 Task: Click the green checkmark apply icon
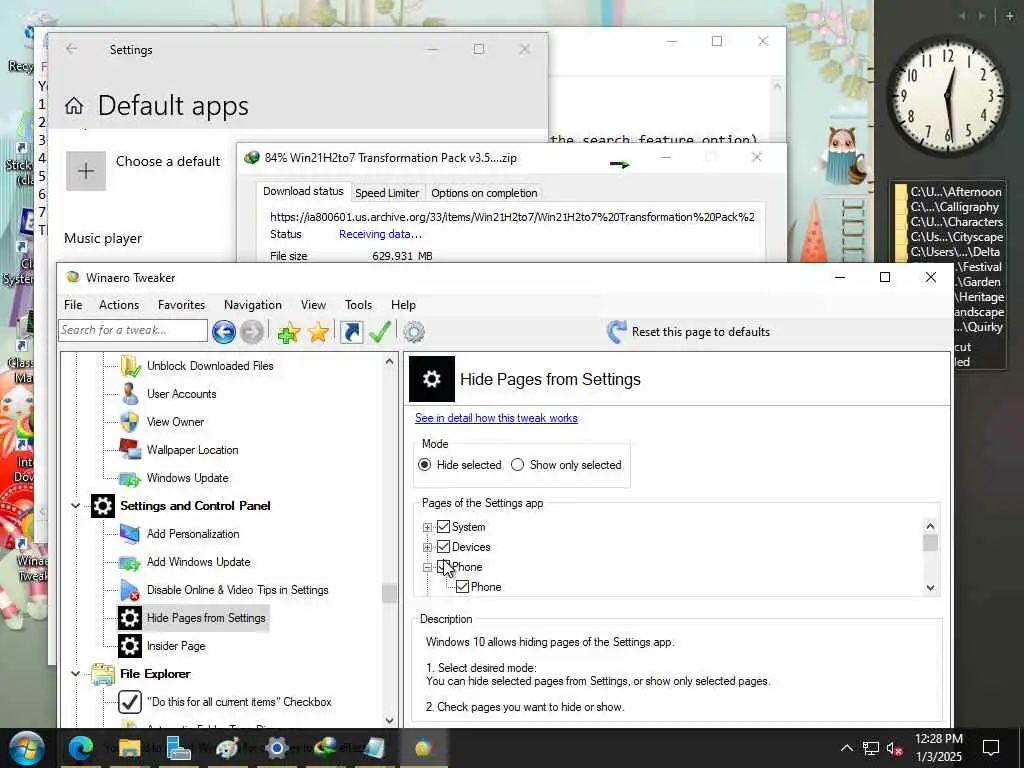point(380,332)
